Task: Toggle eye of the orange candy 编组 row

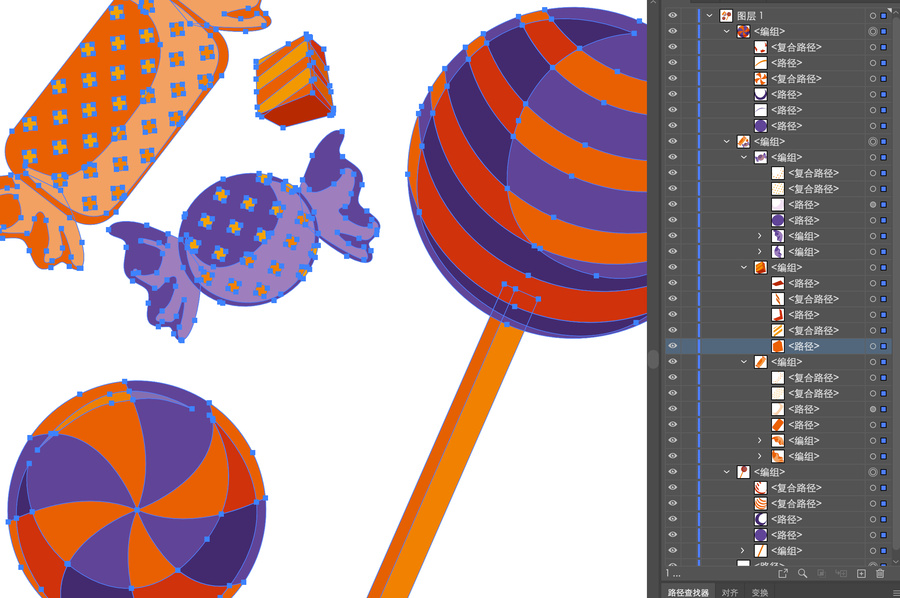Action: point(673,362)
